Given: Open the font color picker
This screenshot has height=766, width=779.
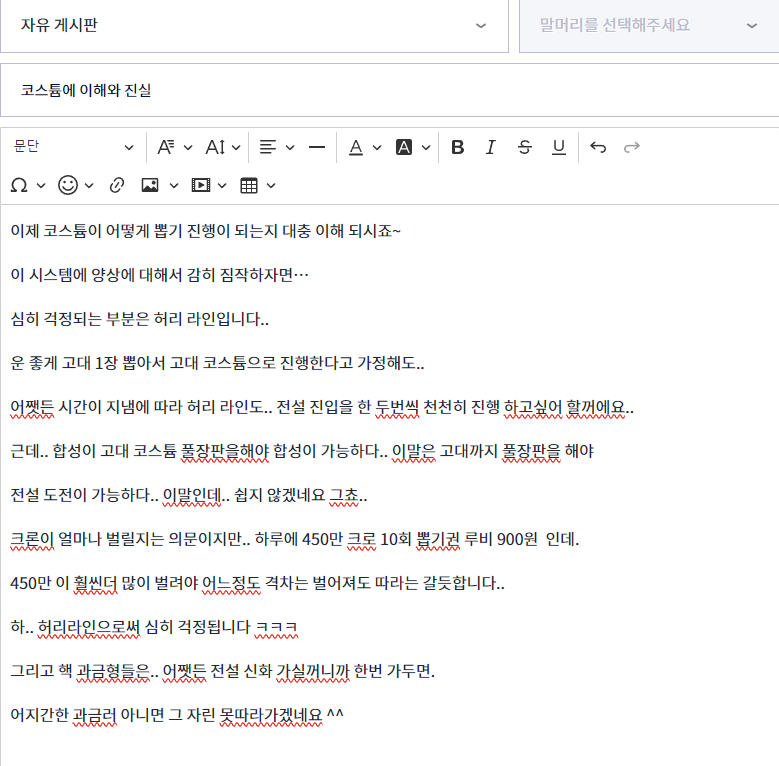Looking at the screenshot, I should (364, 147).
